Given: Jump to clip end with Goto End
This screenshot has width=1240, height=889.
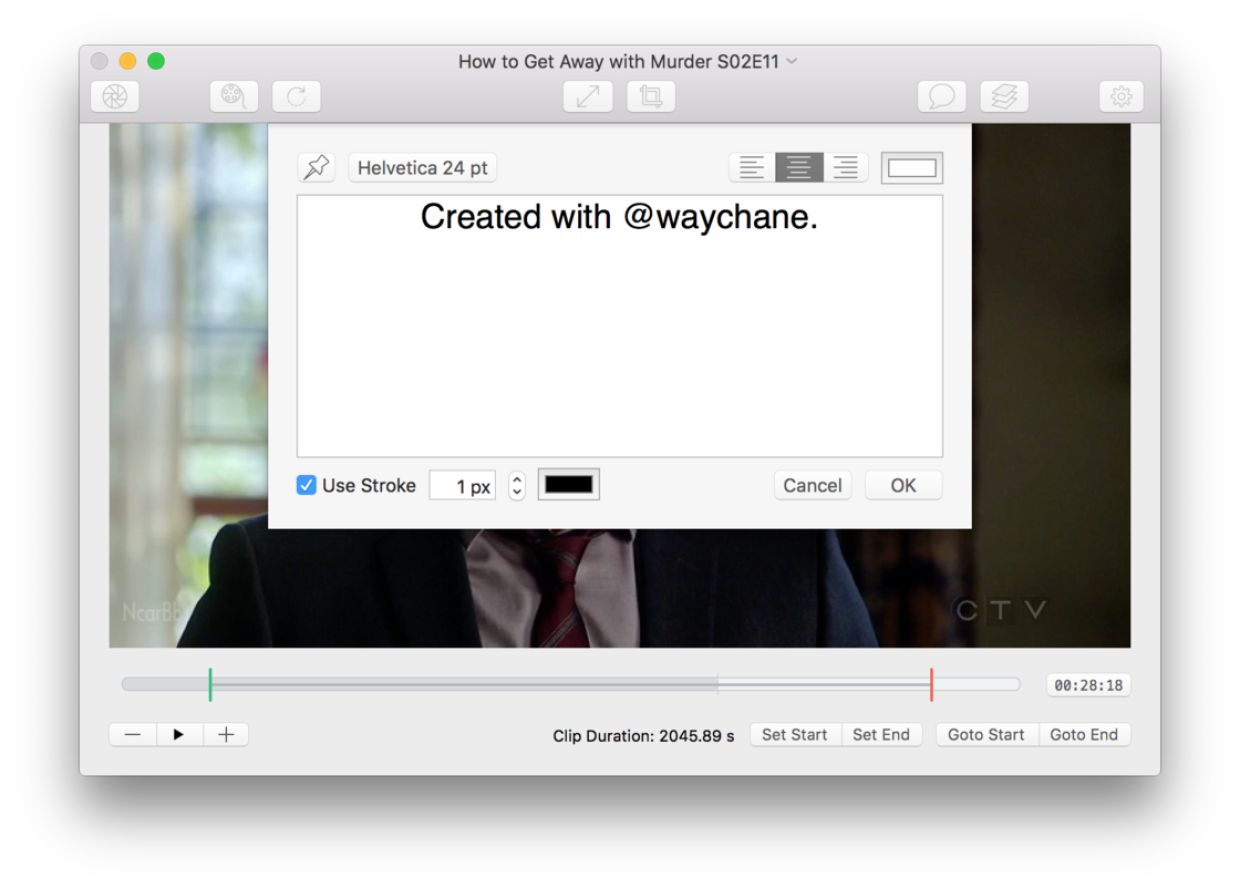Looking at the screenshot, I should click(x=1084, y=735).
